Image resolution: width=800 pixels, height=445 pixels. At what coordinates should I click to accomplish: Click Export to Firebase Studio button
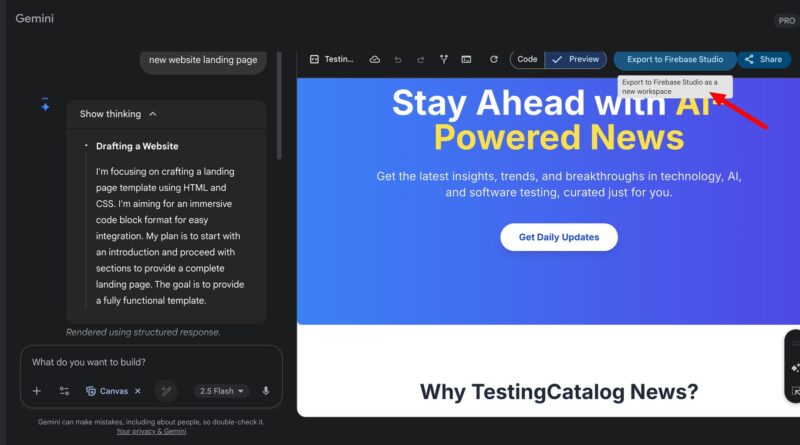click(x=675, y=59)
